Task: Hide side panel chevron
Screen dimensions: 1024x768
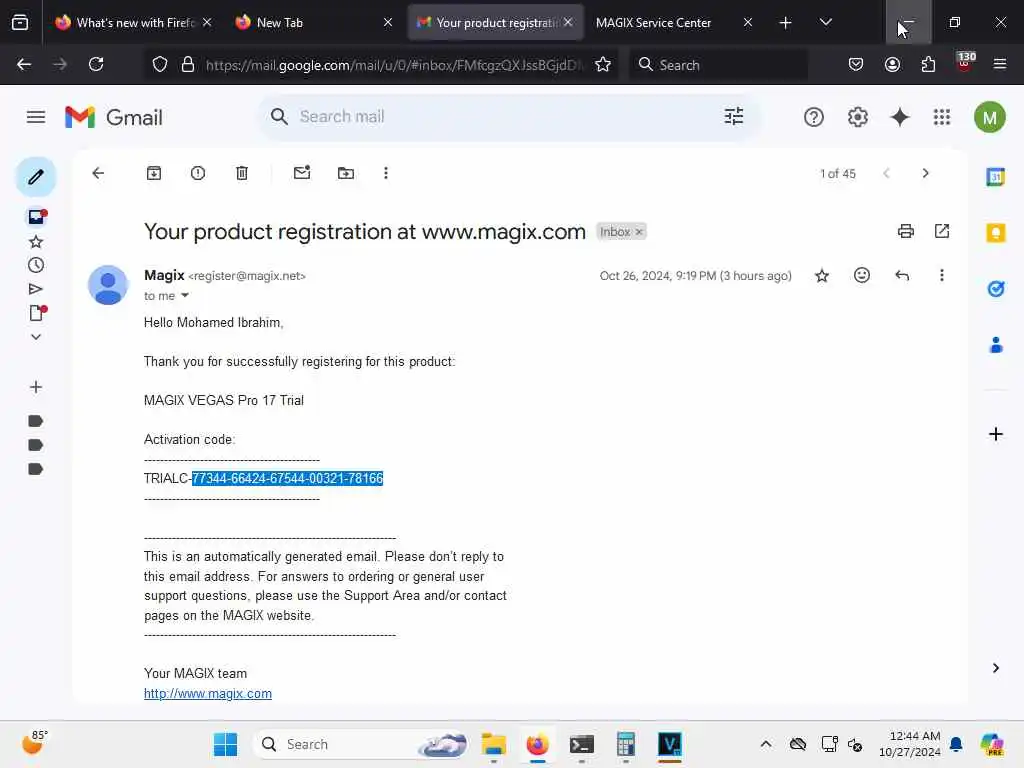Action: point(995,667)
